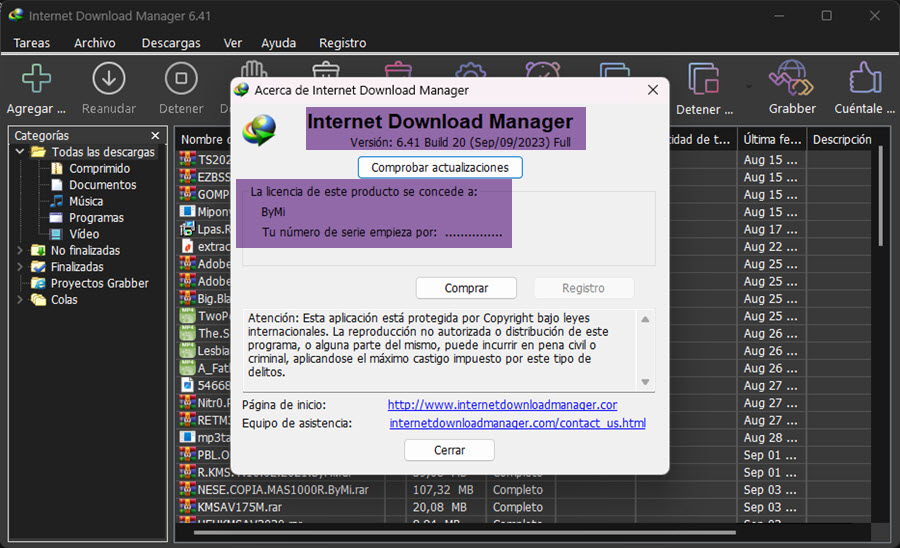This screenshot has height=548, width=900.
Task: Click the file icon of the extrac row
Action: click(187, 246)
